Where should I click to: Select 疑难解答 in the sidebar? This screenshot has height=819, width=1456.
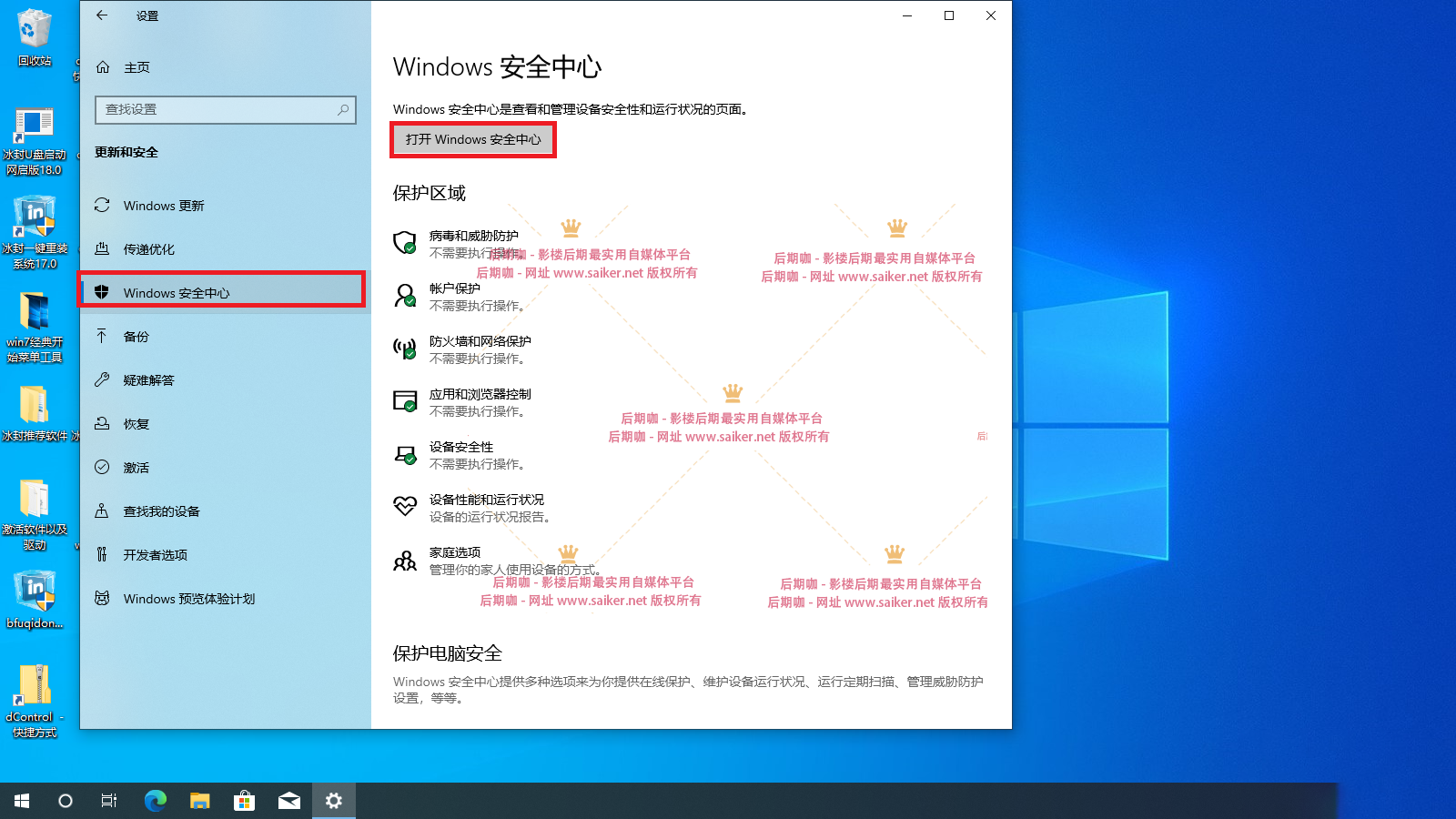coord(226,379)
